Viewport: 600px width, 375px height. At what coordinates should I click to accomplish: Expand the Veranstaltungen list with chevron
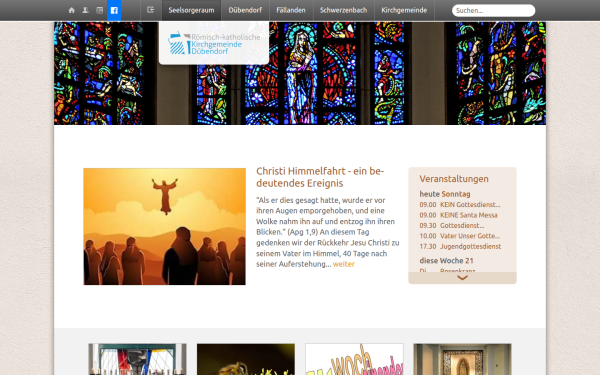[x=462, y=278]
